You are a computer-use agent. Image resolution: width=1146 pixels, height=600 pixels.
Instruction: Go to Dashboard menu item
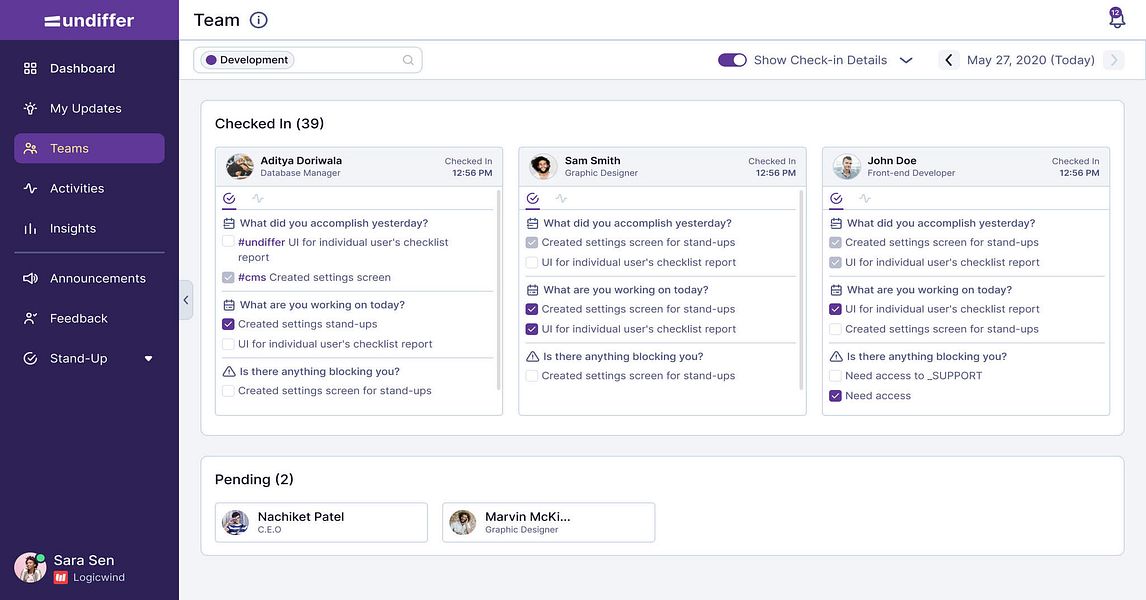pyautogui.click(x=89, y=68)
